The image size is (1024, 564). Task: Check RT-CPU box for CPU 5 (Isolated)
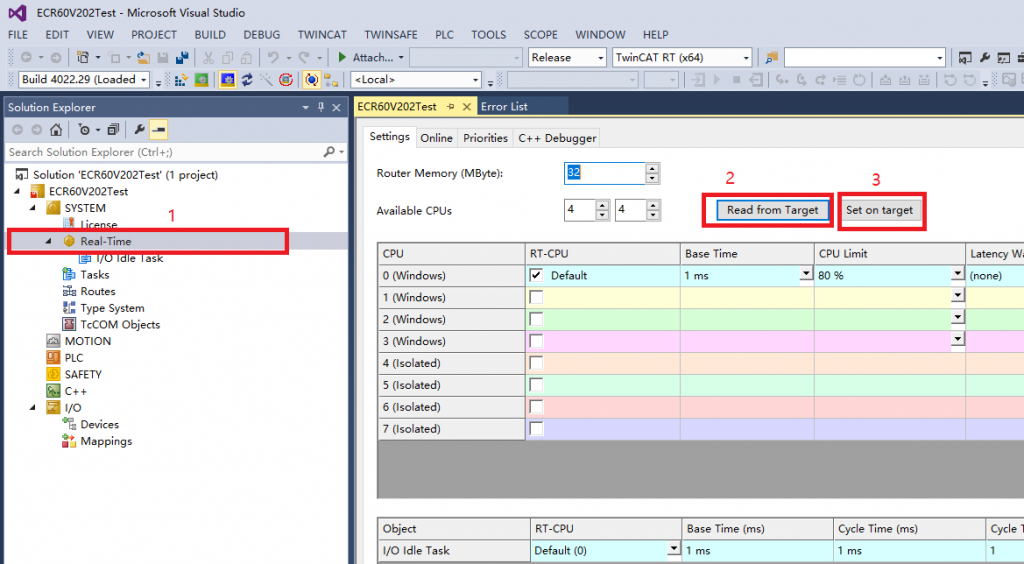536,384
